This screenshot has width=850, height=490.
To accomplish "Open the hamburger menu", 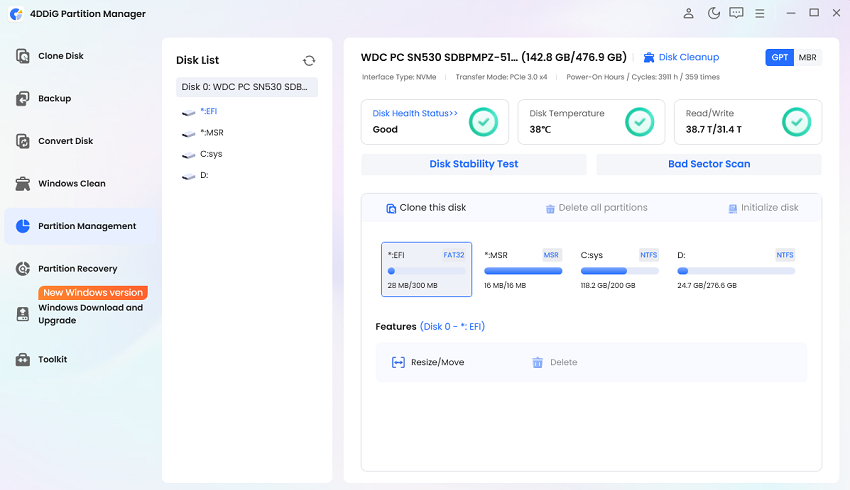I will coord(759,14).
